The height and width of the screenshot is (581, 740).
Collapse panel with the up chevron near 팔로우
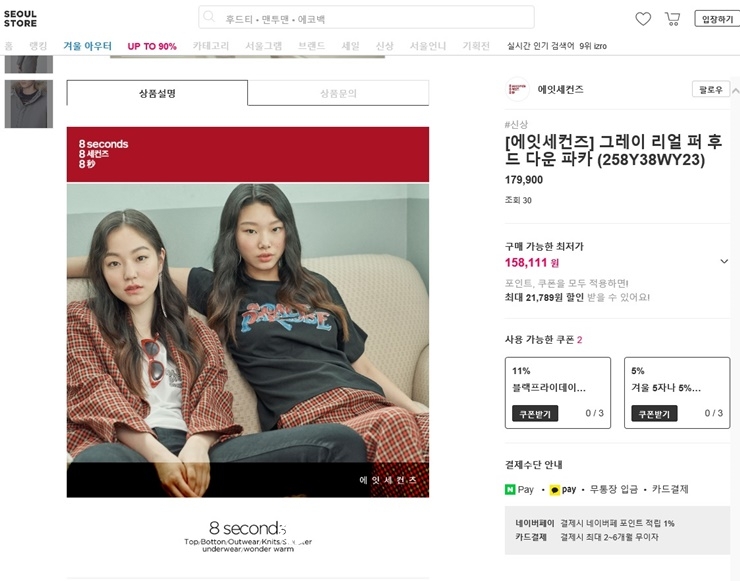point(735,91)
